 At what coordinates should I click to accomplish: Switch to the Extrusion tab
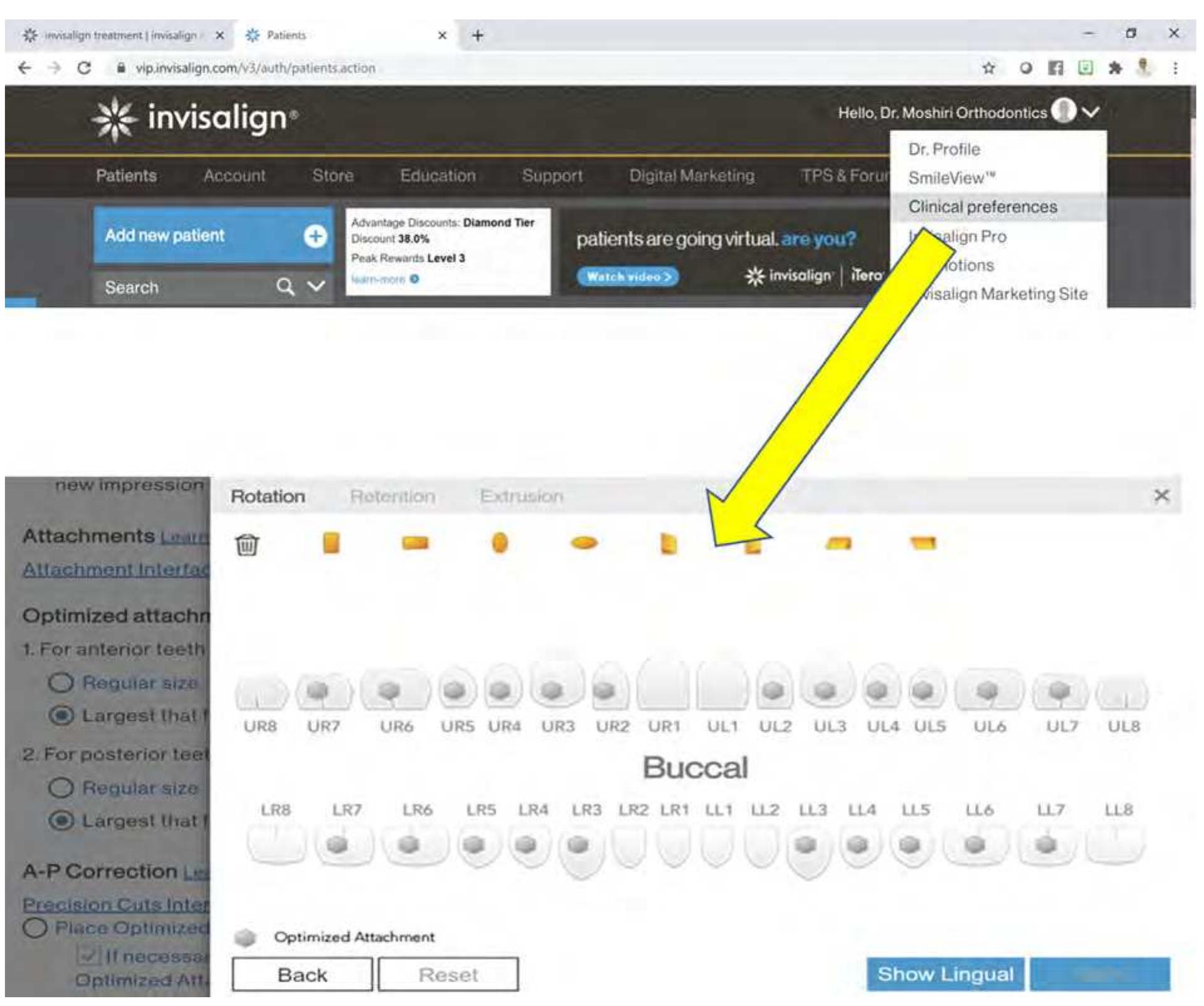(522, 496)
